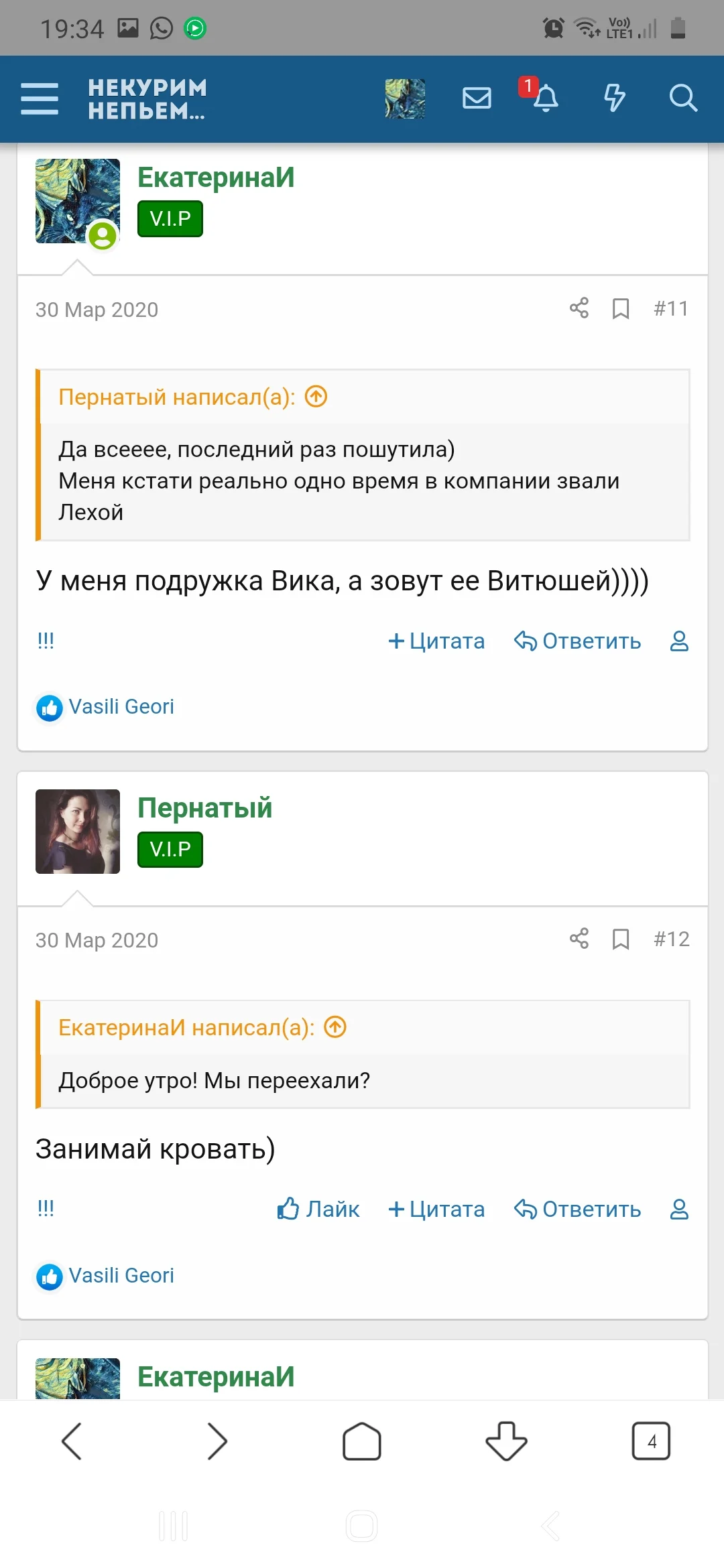Image resolution: width=724 pixels, height=1568 pixels.
Task: Open Vasili Geori's profile link
Action: pos(122,706)
